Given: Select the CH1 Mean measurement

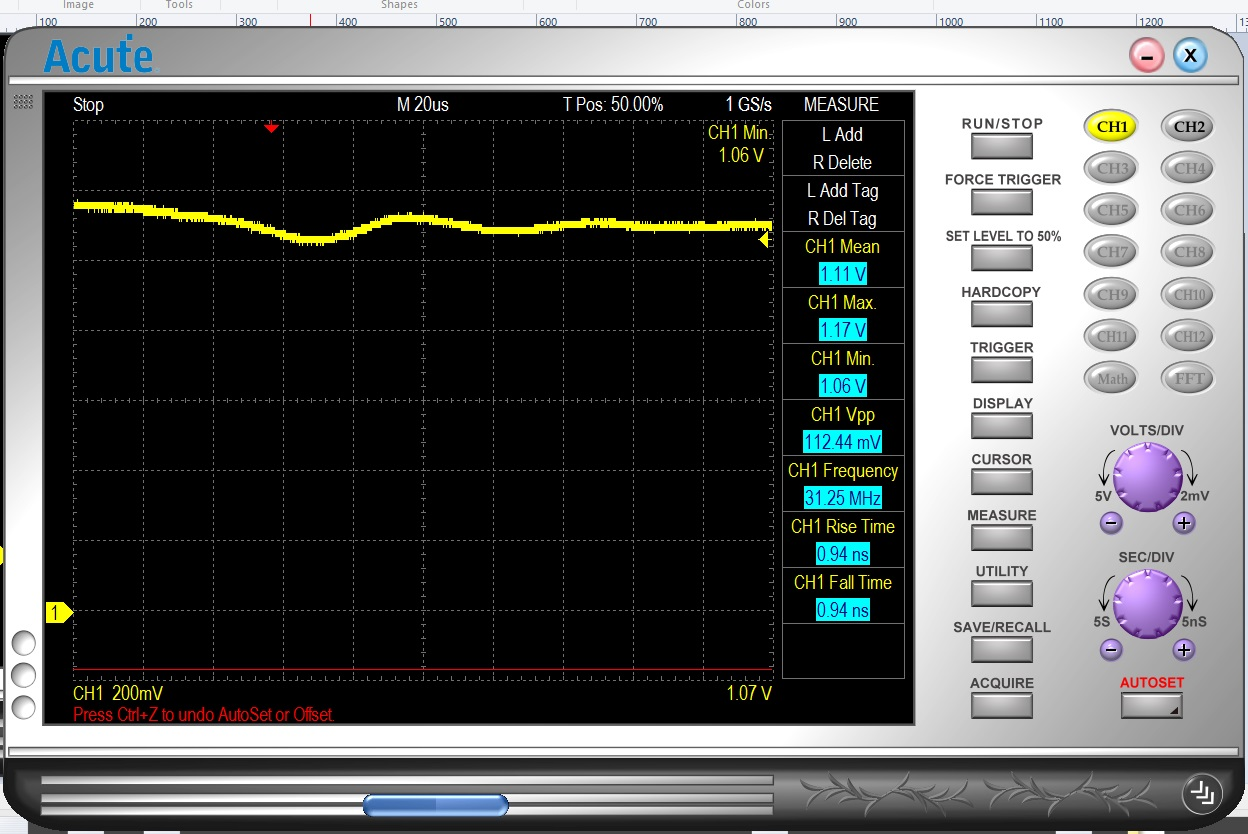Looking at the screenshot, I should pyautogui.click(x=842, y=260).
